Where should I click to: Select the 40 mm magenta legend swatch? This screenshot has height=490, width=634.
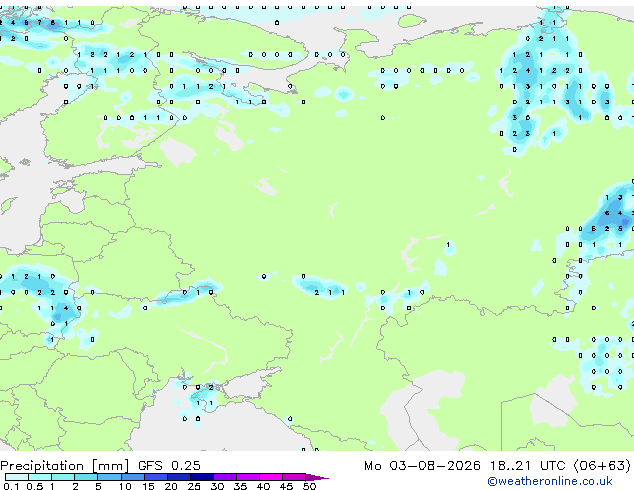click(x=271, y=477)
